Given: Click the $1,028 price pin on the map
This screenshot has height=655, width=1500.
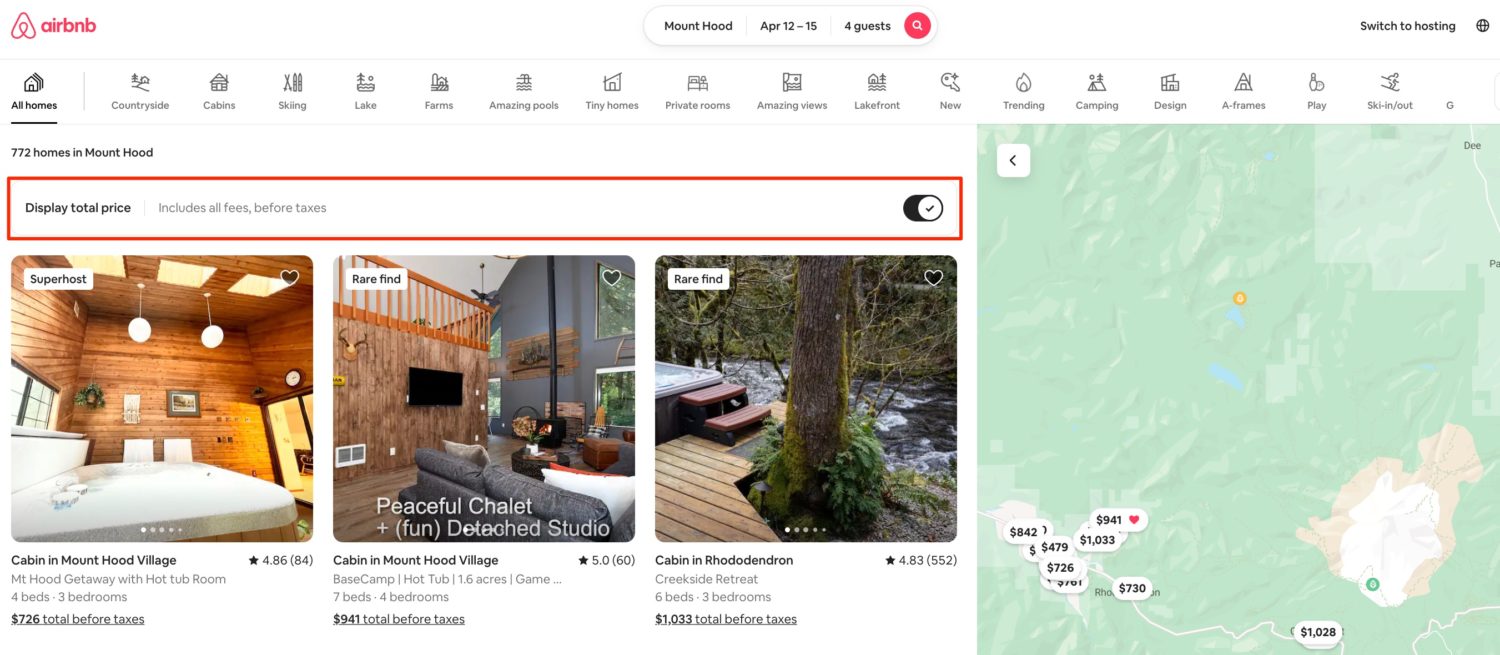Looking at the screenshot, I should click(x=1318, y=632).
